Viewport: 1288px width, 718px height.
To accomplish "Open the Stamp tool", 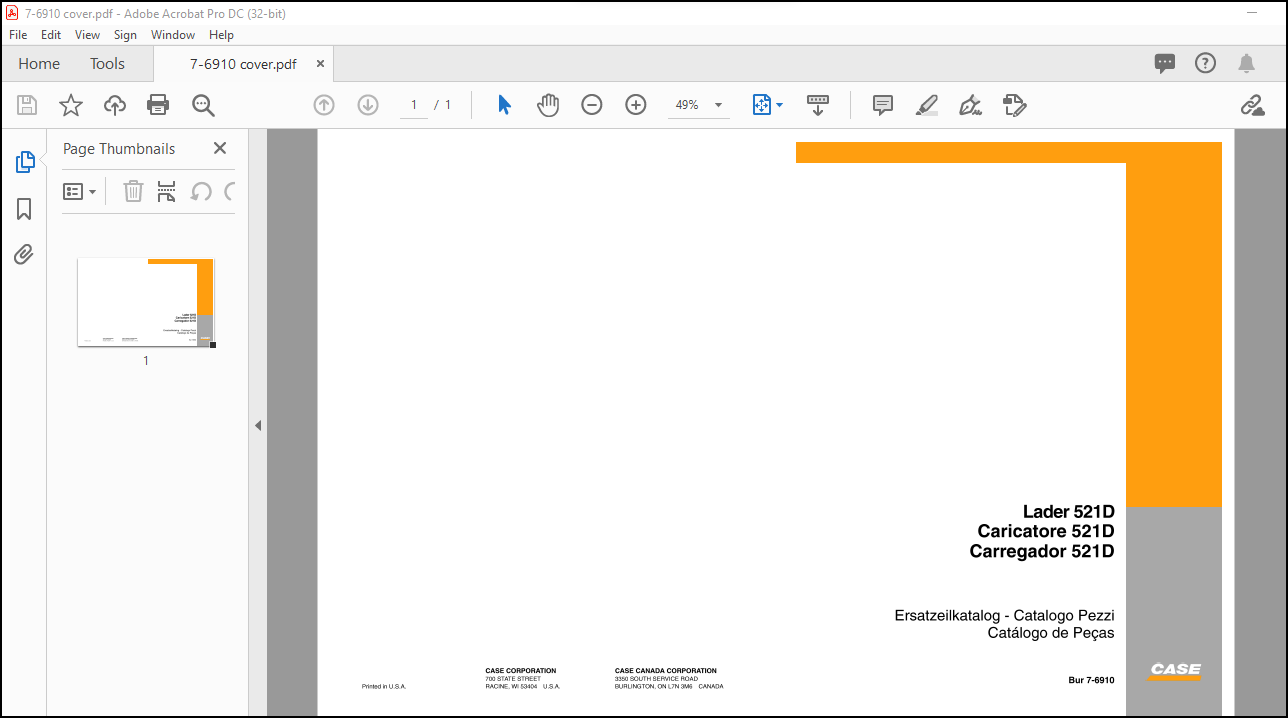I will click(x=1015, y=105).
